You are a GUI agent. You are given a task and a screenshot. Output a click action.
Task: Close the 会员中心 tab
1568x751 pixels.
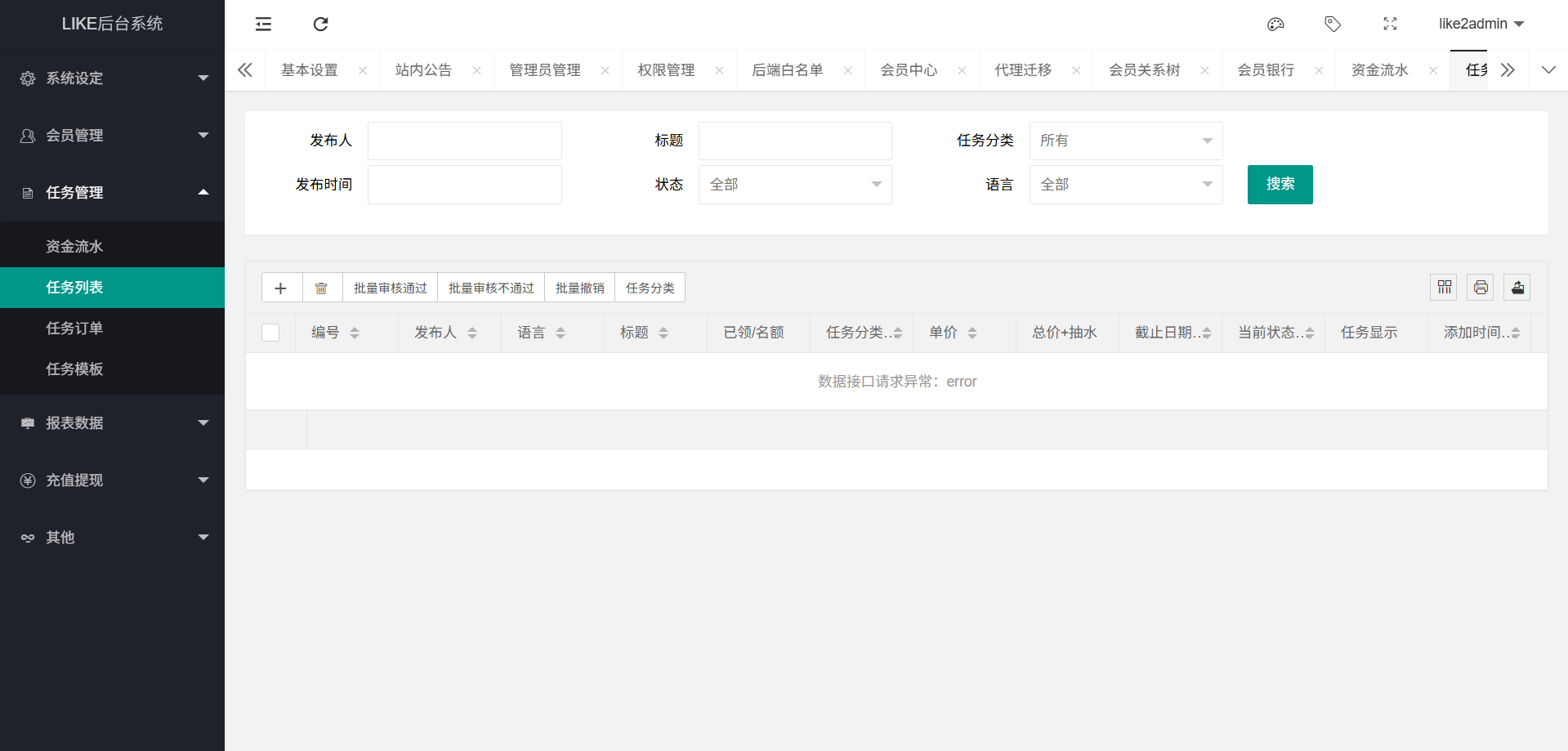click(963, 70)
